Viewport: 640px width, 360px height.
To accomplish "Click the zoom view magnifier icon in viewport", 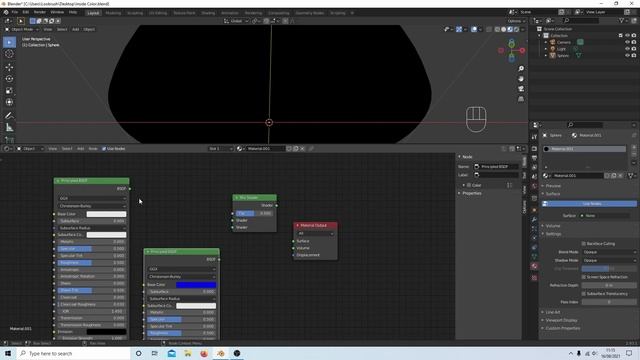I will click(521, 69).
